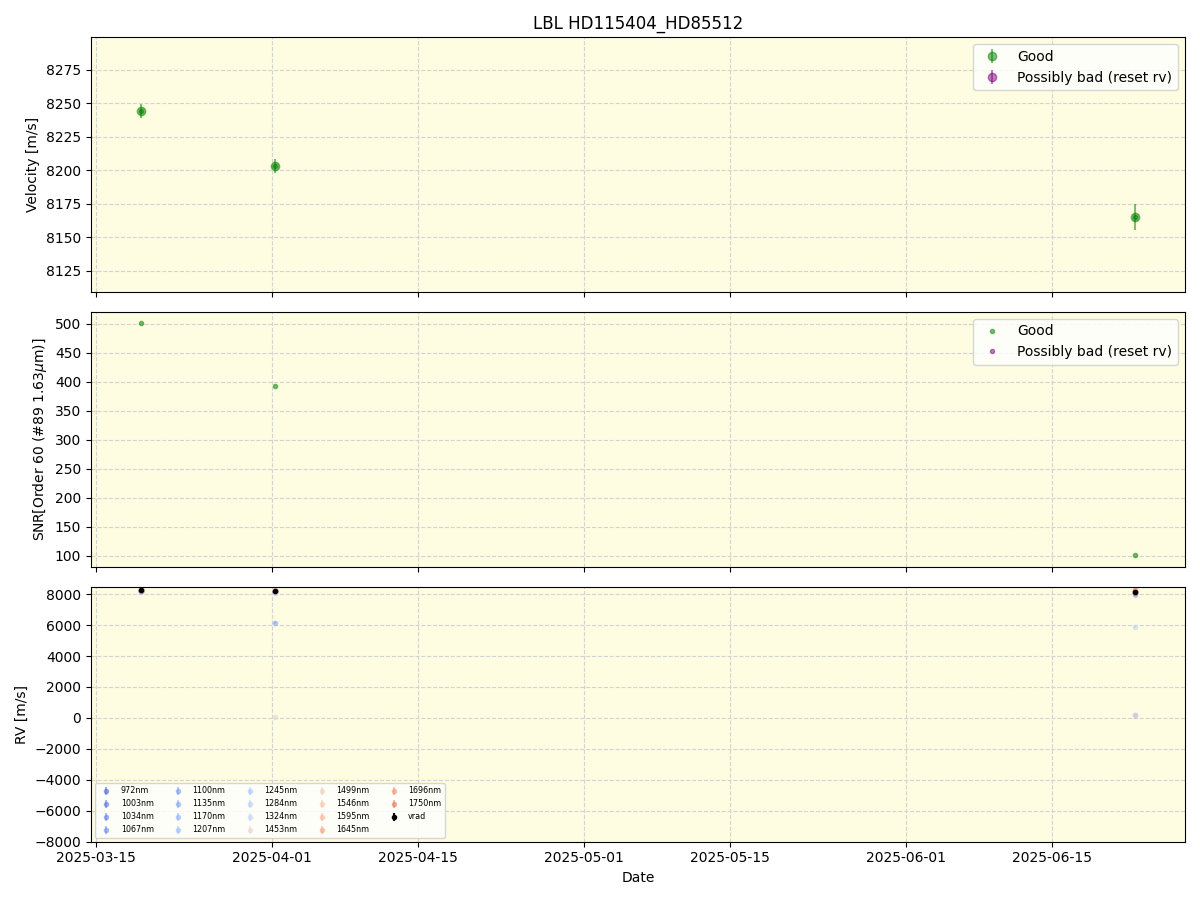
Task: Click the 1696nm legend marker
Action: click(x=394, y=791)
